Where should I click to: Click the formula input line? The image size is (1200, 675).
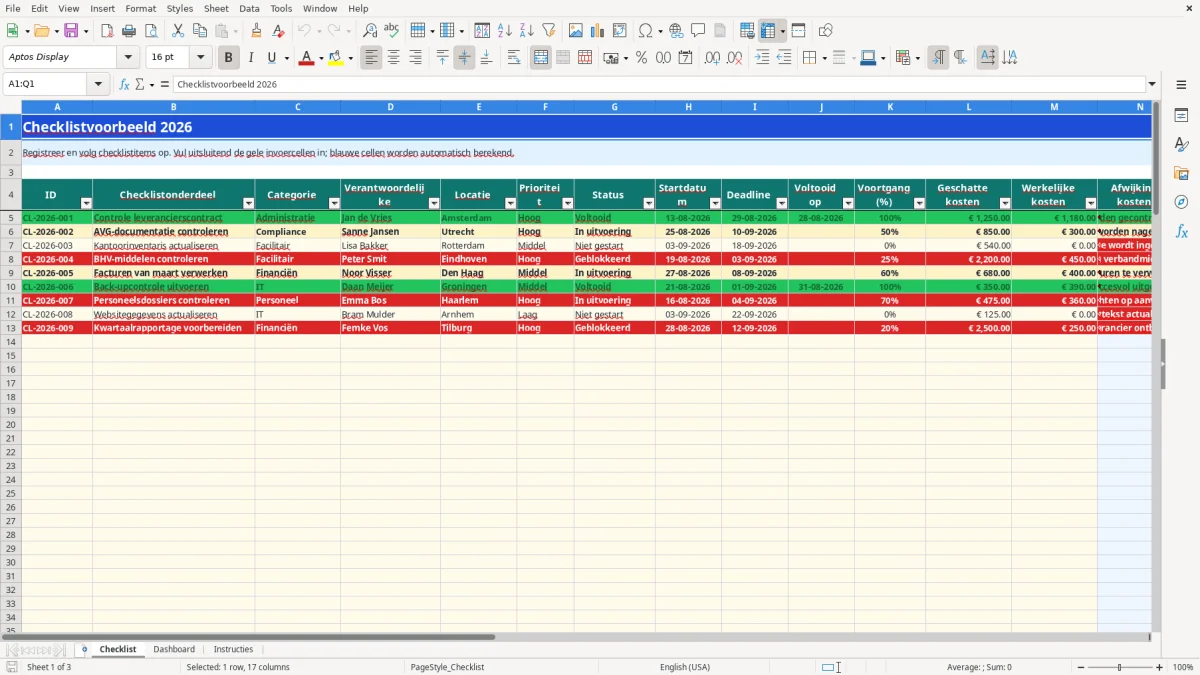(x=659, y=84)
